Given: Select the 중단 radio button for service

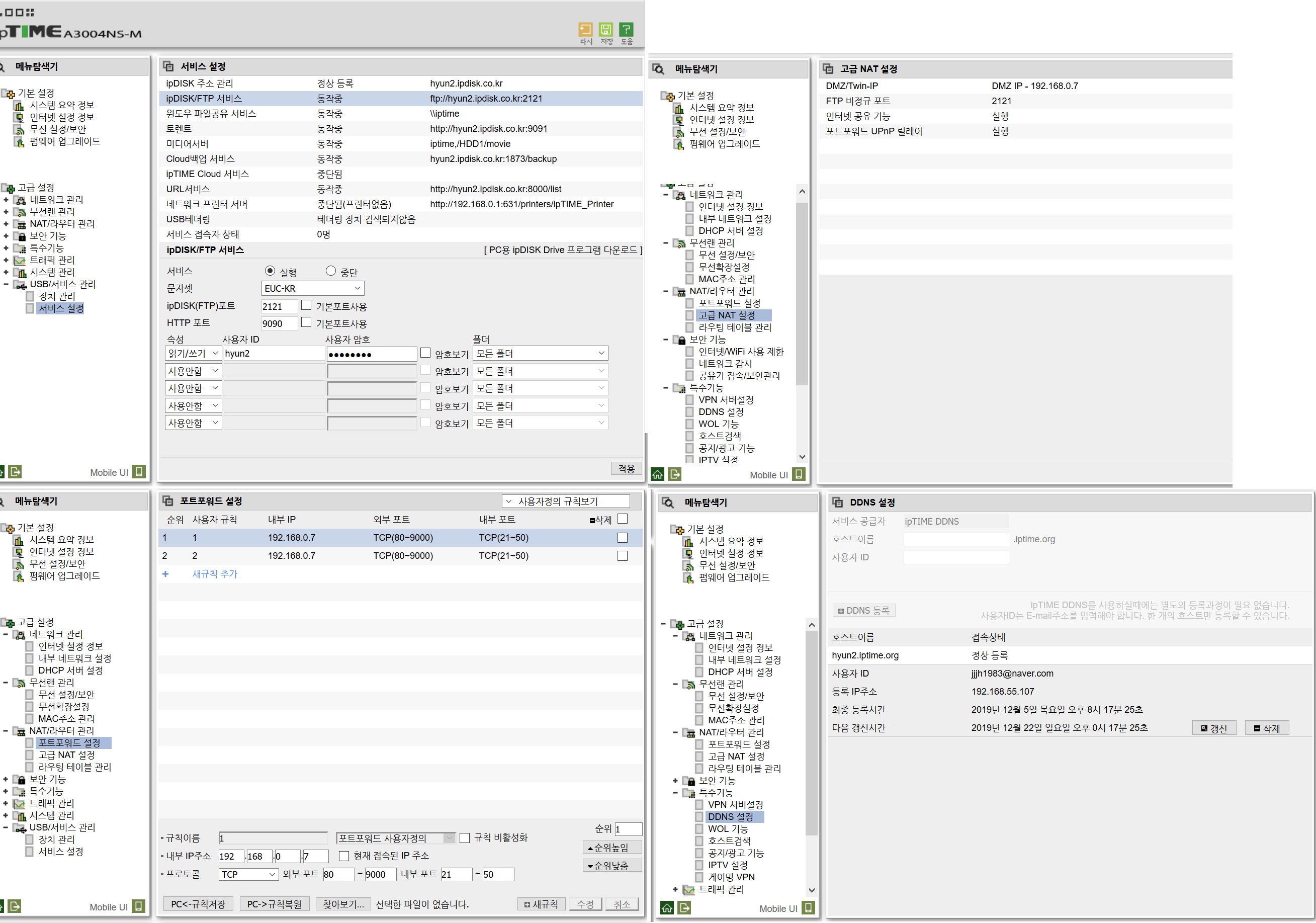Looking at the screenshot, I should point(331,271).
